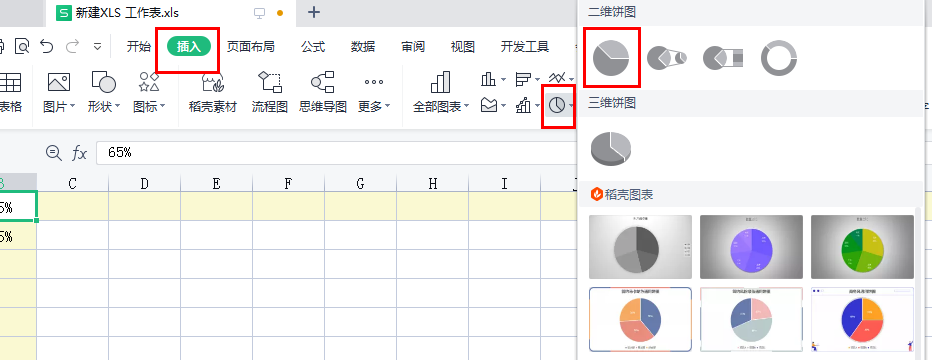Insert a shape (形状)

point(103,93)
